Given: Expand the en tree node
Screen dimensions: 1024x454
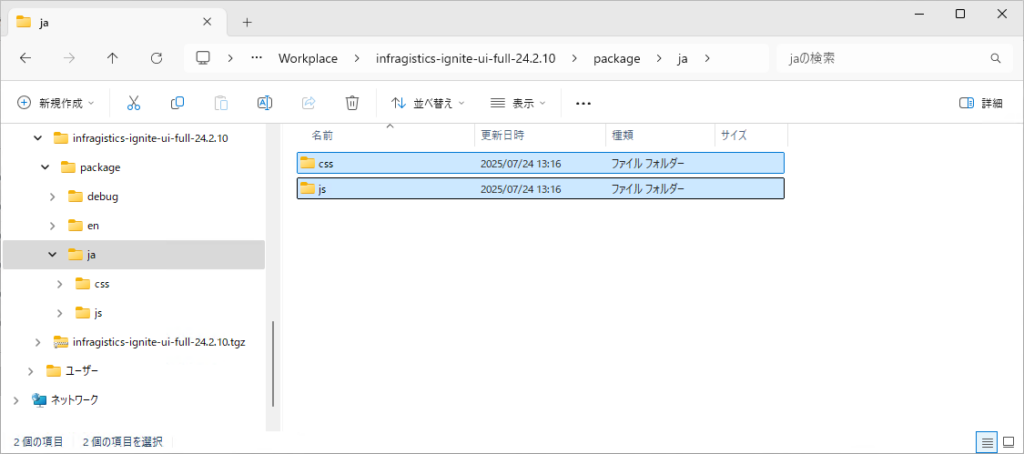Looking at the screenshot, I should (52, 225).
